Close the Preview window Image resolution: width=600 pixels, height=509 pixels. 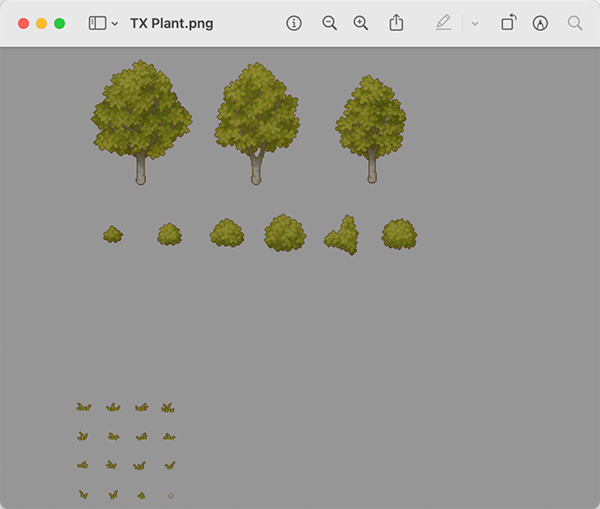(x=23, y=23)
